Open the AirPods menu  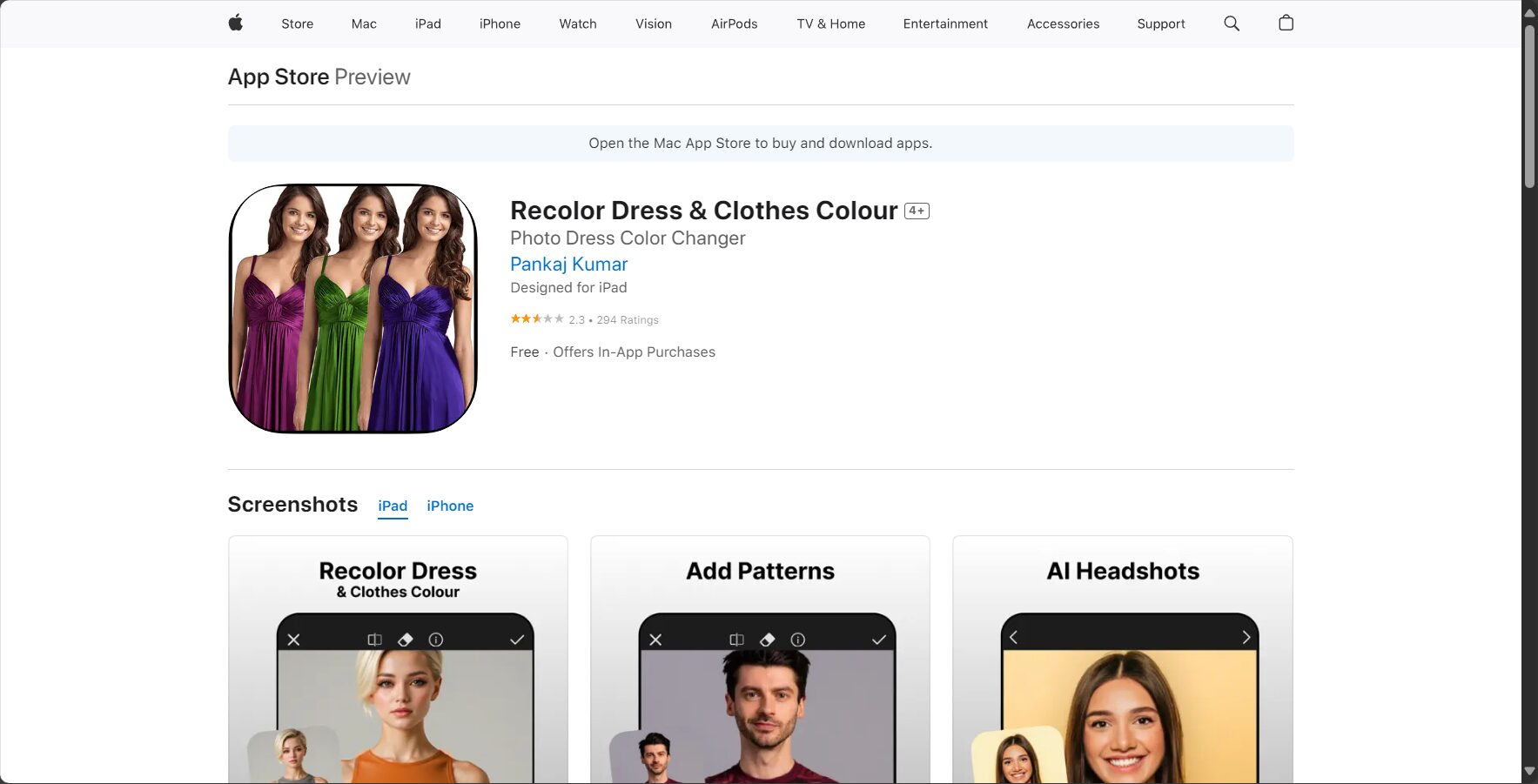point(734,23)
